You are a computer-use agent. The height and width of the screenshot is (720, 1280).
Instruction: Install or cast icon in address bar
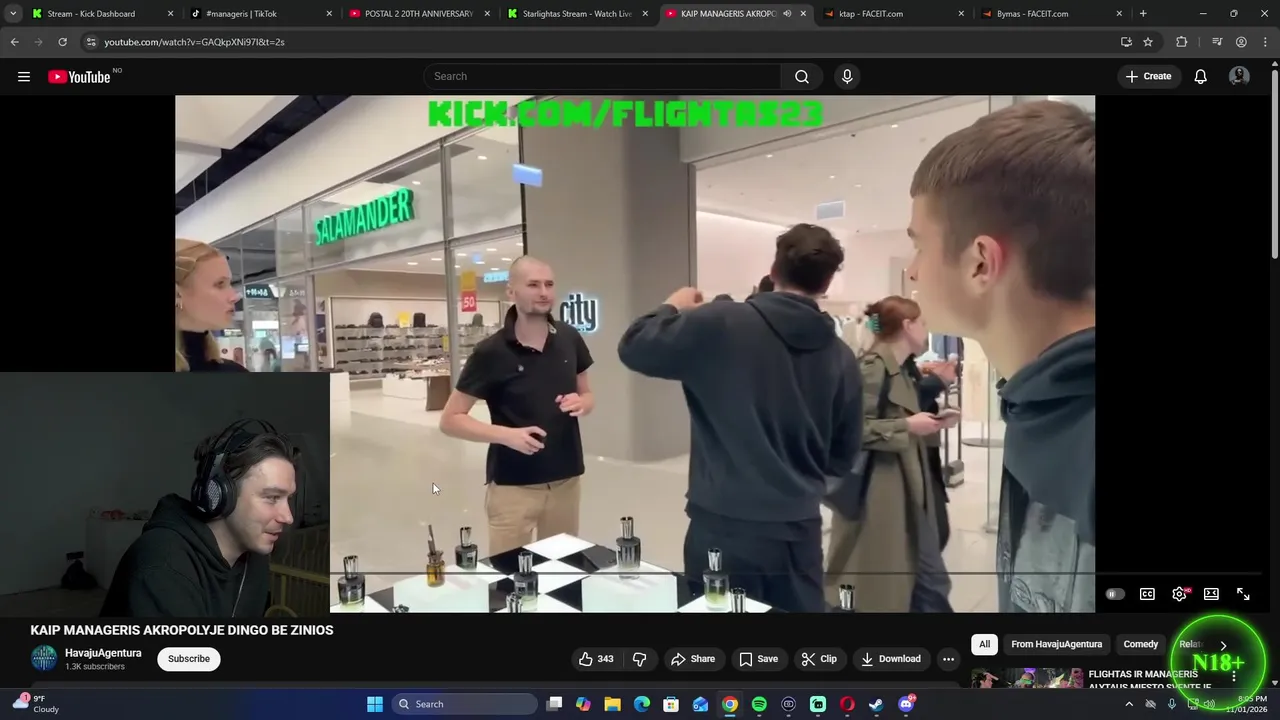[x=1126, y=42]
